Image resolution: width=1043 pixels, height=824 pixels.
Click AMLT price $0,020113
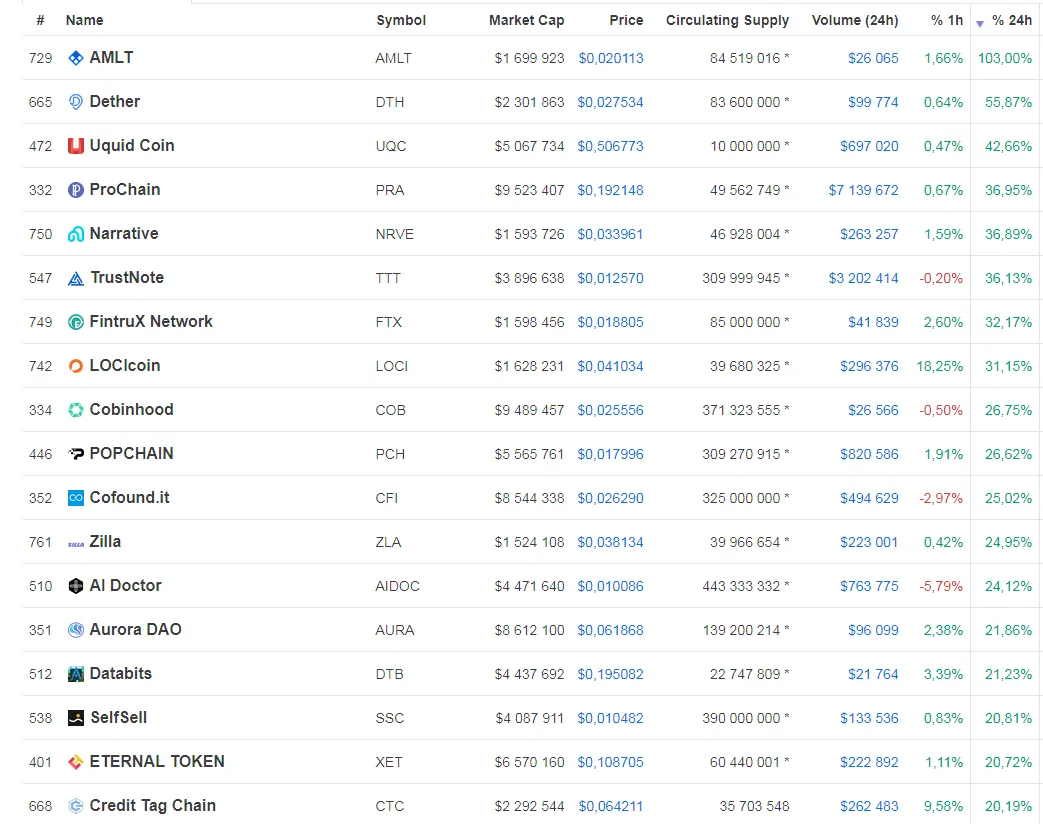[611, 59]
